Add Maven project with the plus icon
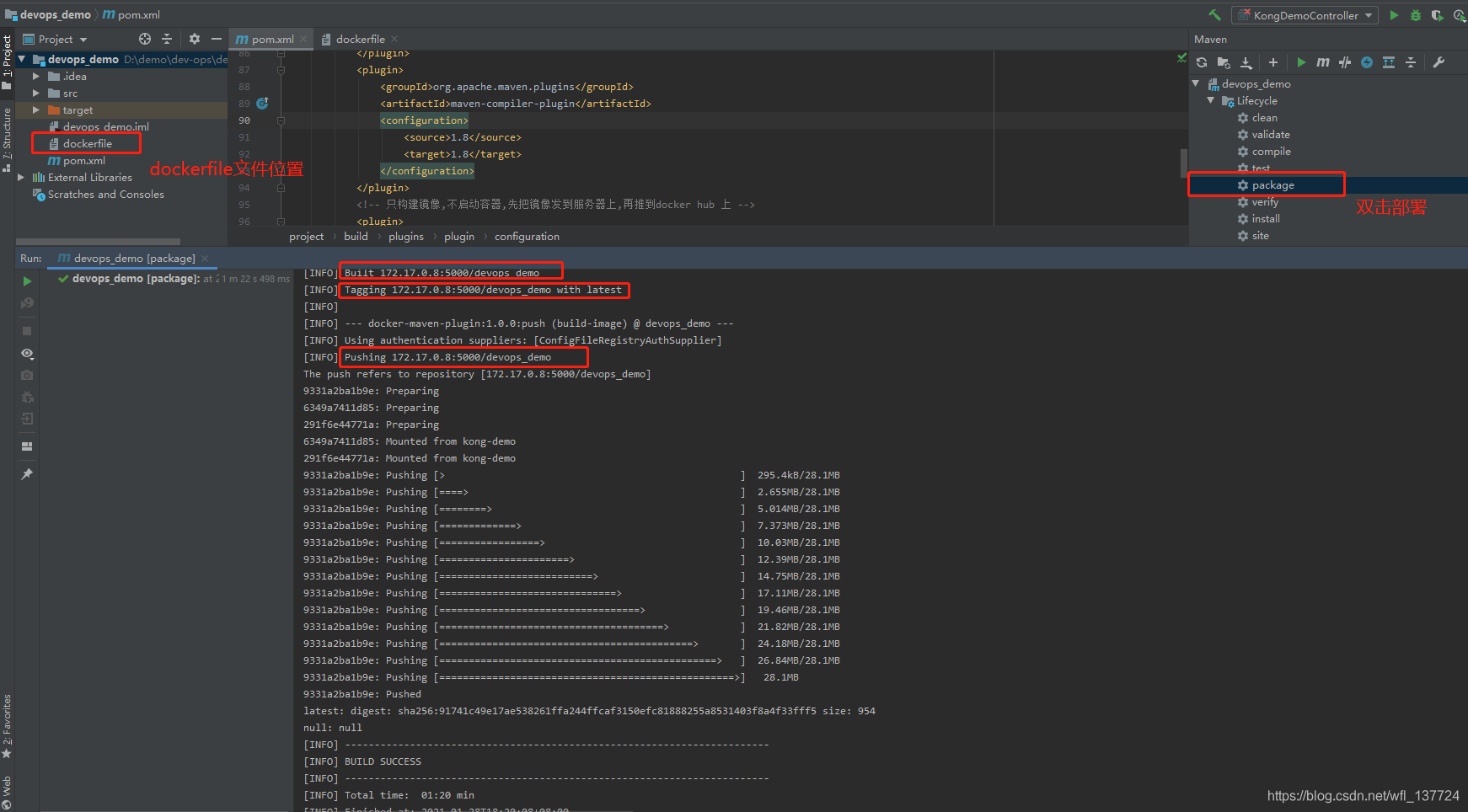This screenshot has height=812, width=1468. [1273, 62]
